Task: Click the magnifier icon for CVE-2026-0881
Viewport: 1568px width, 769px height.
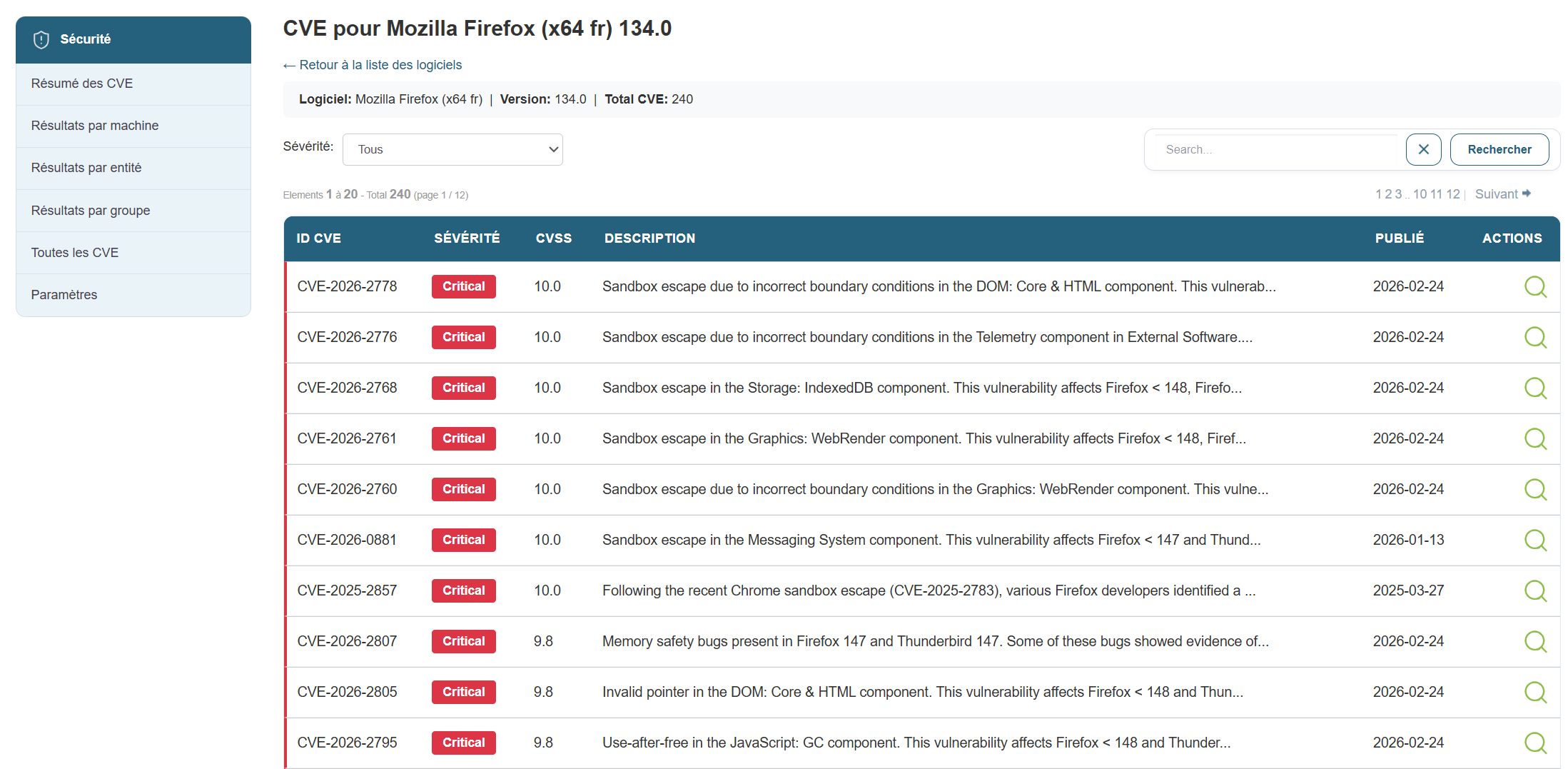Action: 1534,541
